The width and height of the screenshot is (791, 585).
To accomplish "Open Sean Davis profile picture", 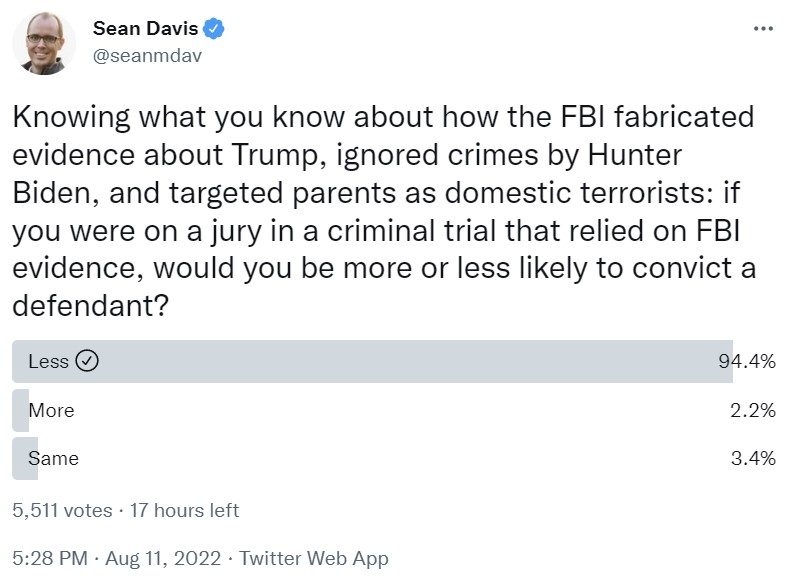I will (44, 43).
